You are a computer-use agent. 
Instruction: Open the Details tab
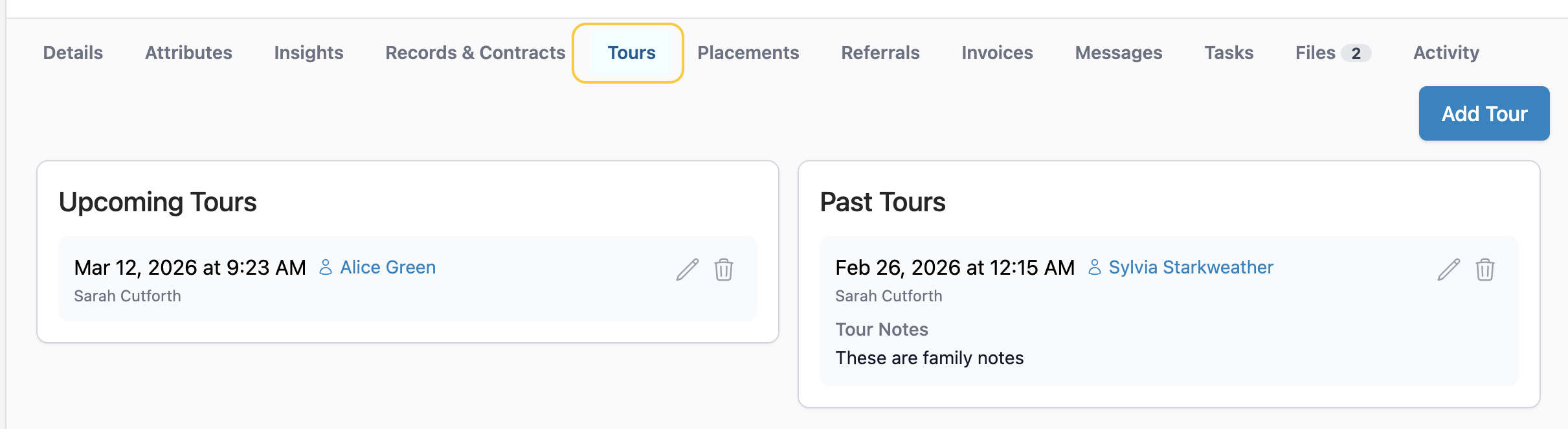click(x=73, y=53)
